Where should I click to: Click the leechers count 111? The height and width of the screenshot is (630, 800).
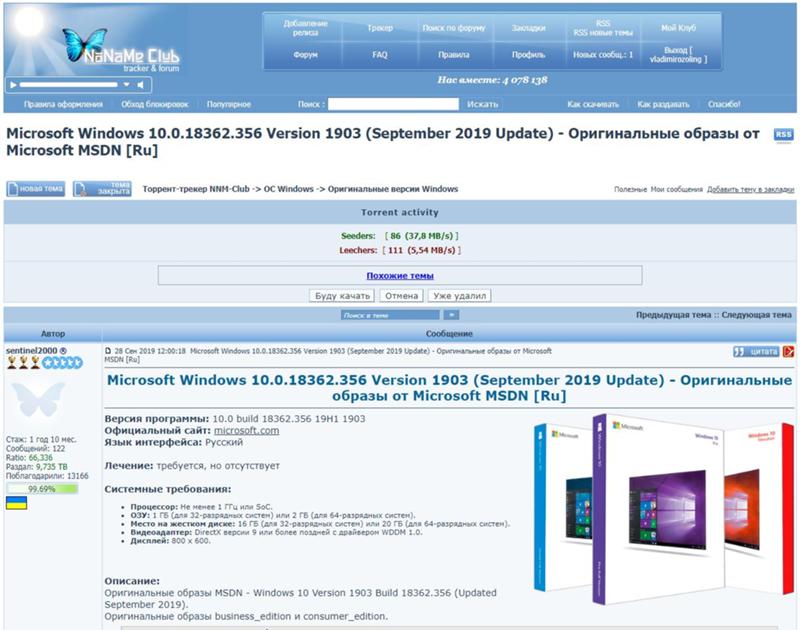coord(395,250)
